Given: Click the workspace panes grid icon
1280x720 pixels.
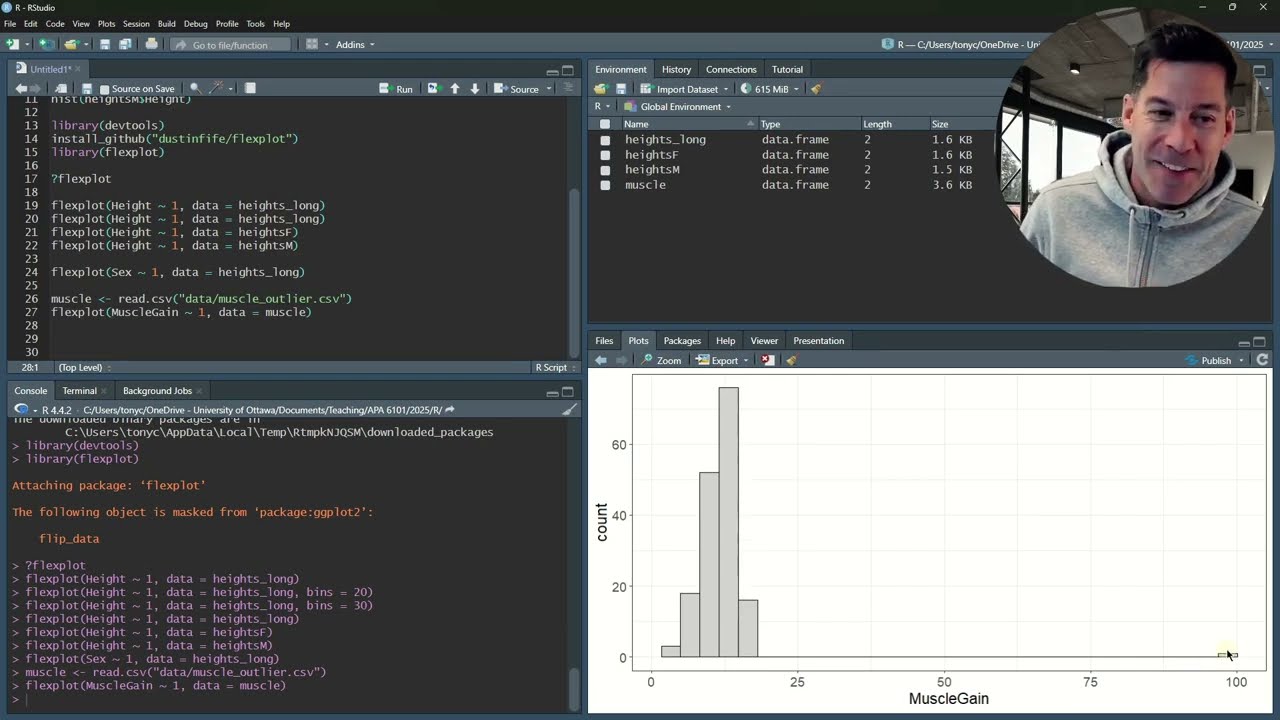Looking at the screenshot, I should point(312,44).
